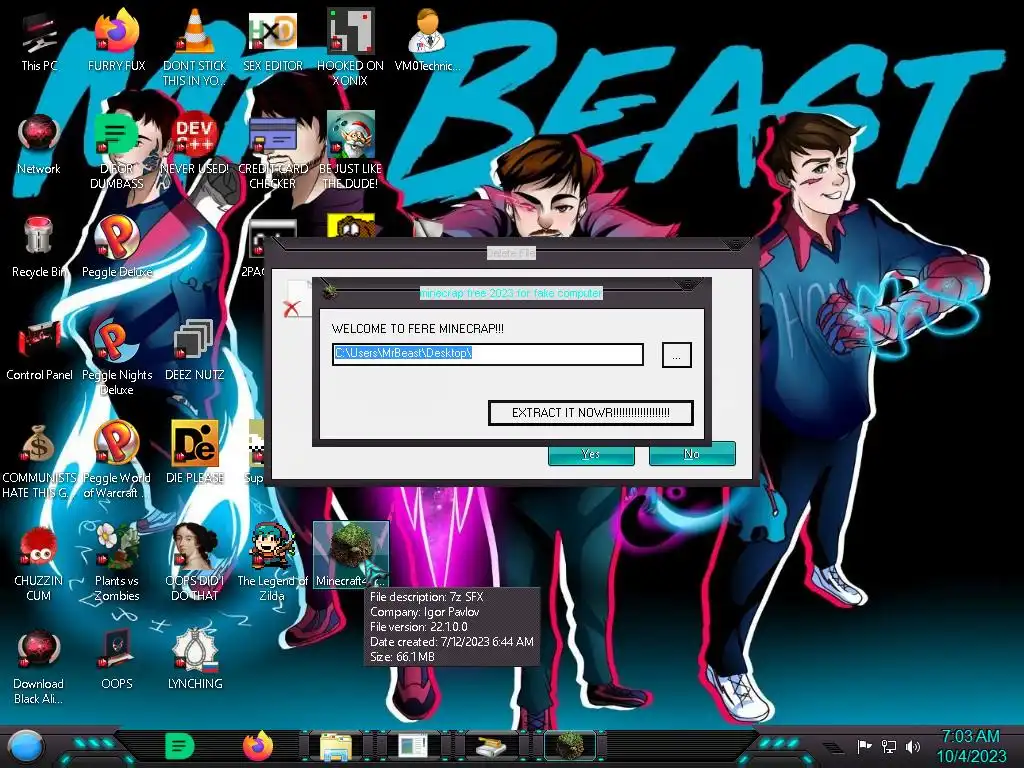Click the WELCOME TO FERE MINECRAP!!! label

(418, 328)
